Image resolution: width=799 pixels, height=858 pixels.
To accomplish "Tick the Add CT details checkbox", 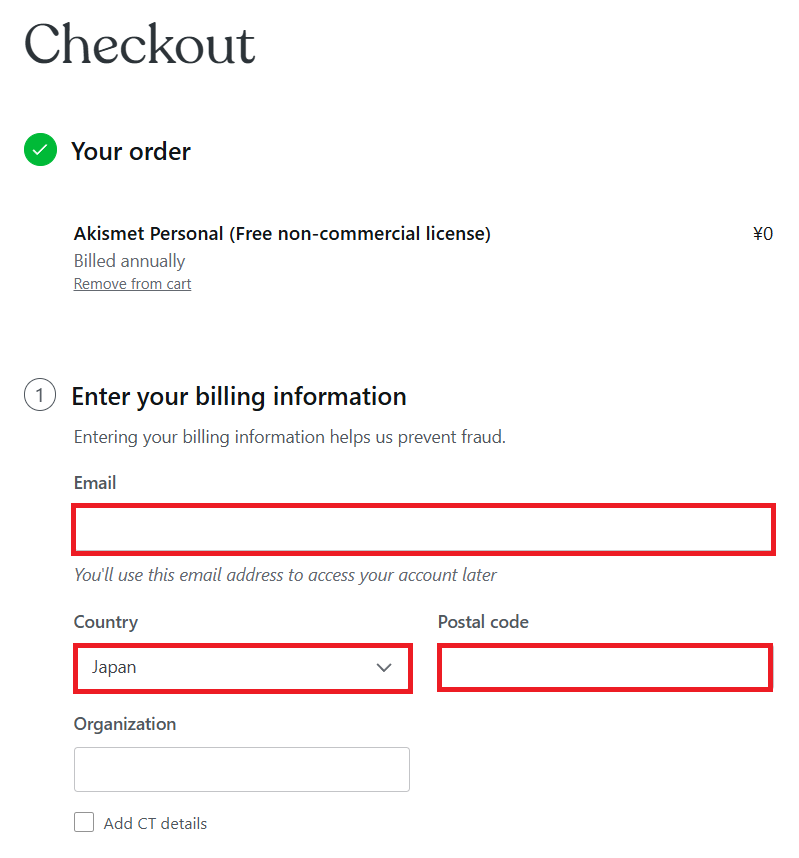I will (x=84, y=823).
